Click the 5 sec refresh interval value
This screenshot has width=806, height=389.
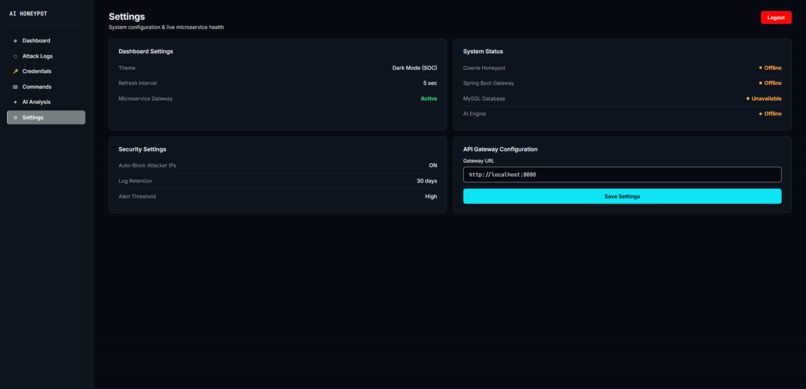(430, 83)
